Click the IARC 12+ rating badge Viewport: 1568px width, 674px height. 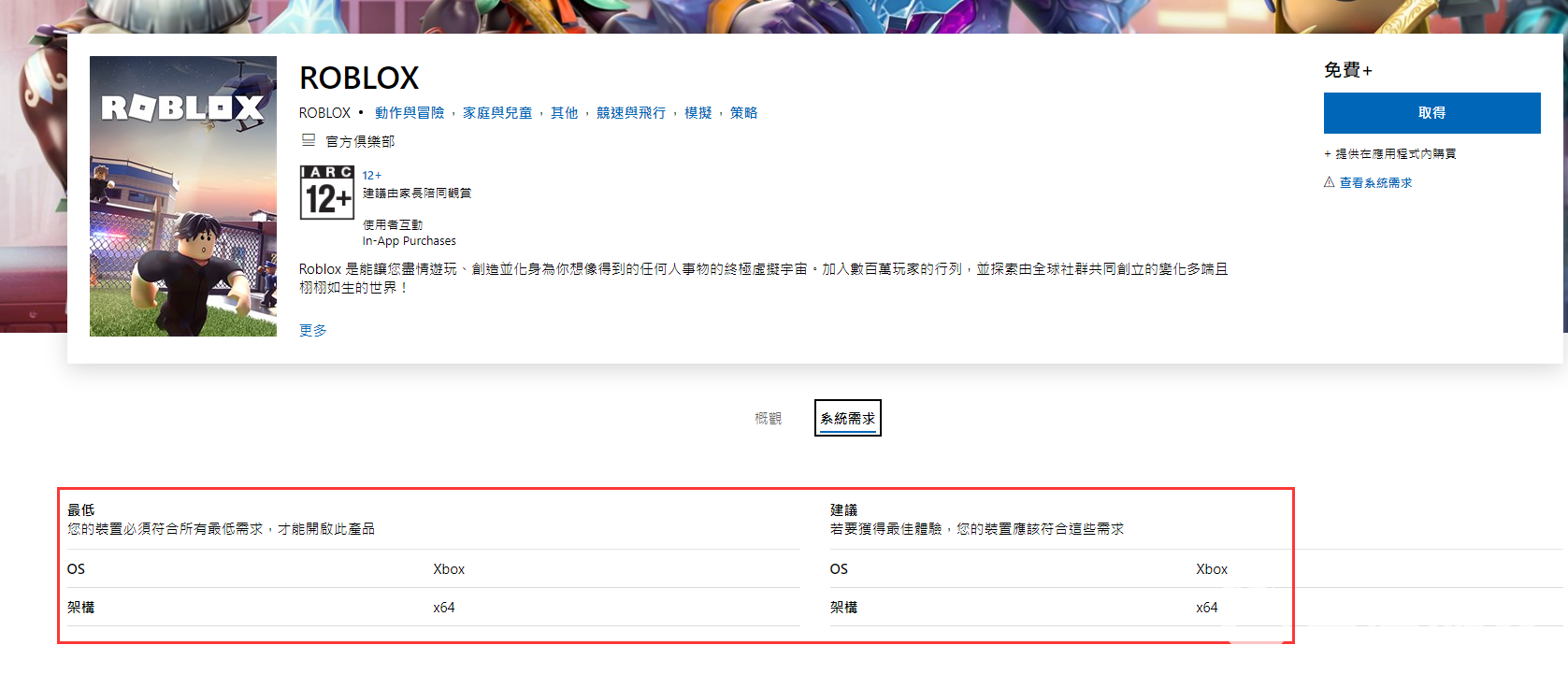click(x=326, y=193)
